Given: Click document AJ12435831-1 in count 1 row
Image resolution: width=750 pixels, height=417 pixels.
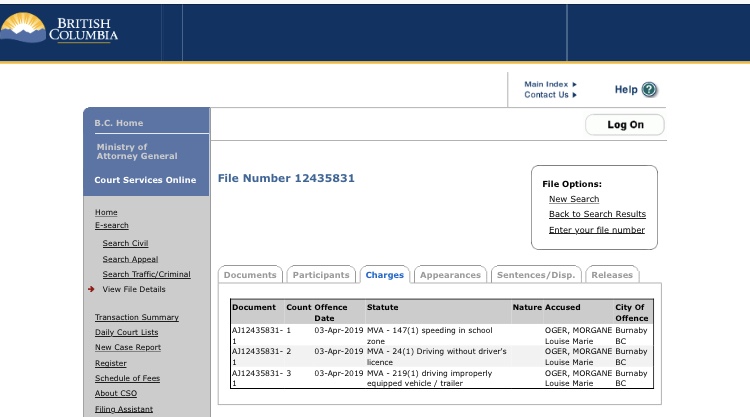Looking at the screenshot, I should pos(257,335).
